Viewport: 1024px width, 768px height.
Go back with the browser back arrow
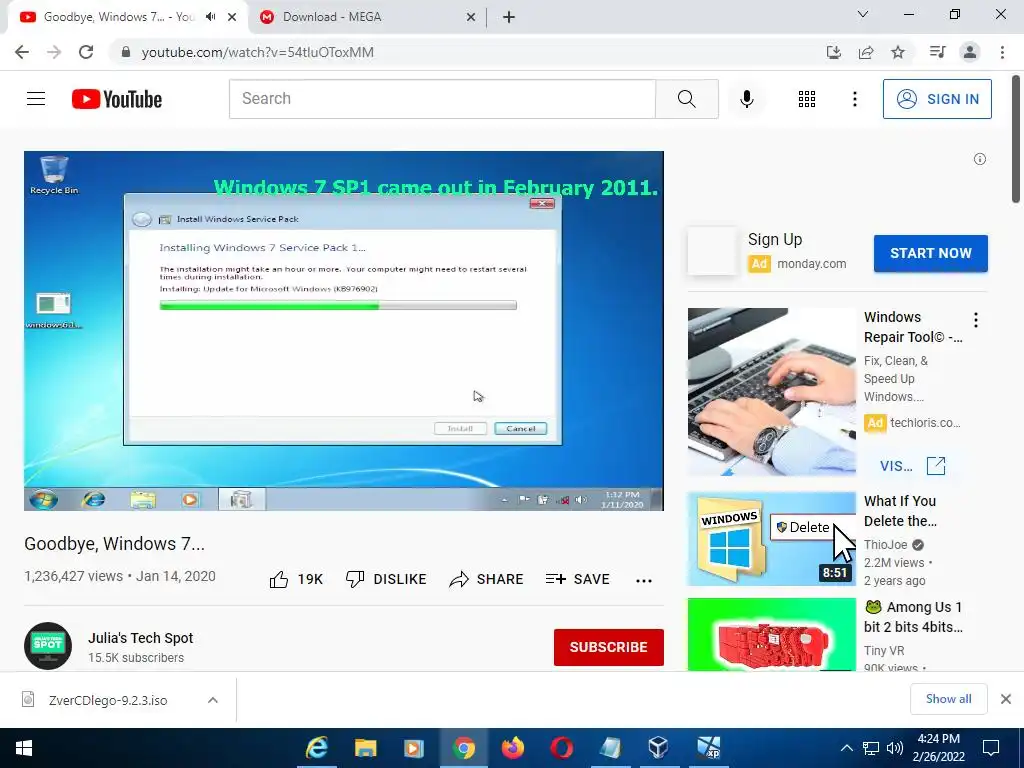[22, 52]
